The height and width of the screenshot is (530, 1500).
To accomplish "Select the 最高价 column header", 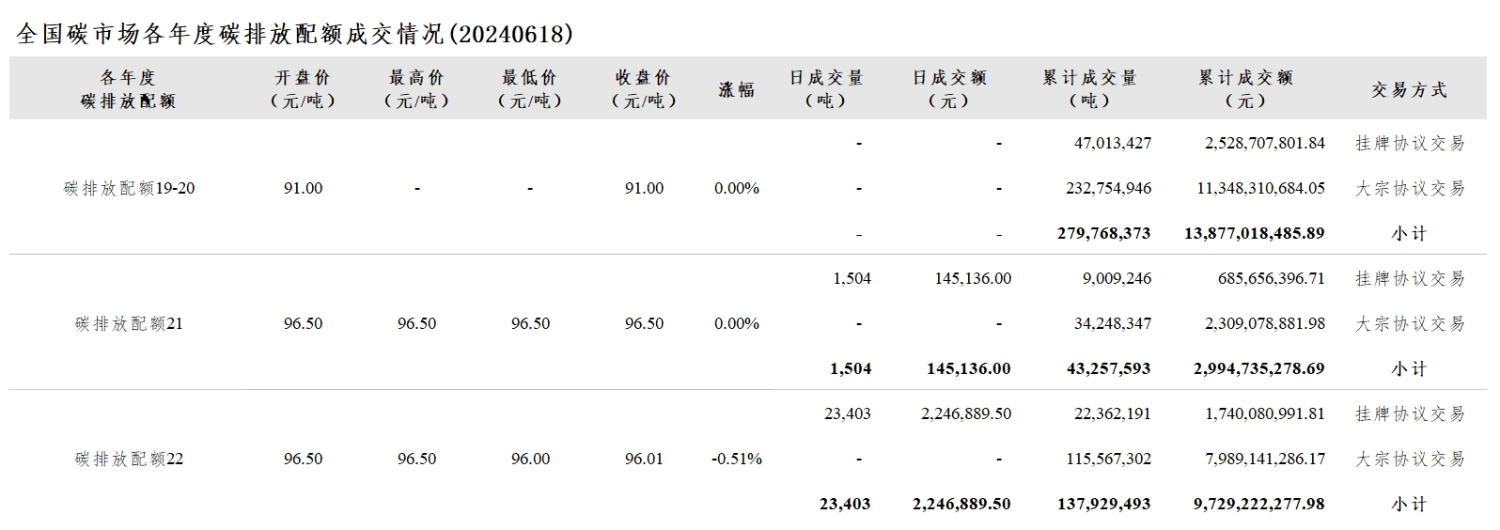I will 417,89.
